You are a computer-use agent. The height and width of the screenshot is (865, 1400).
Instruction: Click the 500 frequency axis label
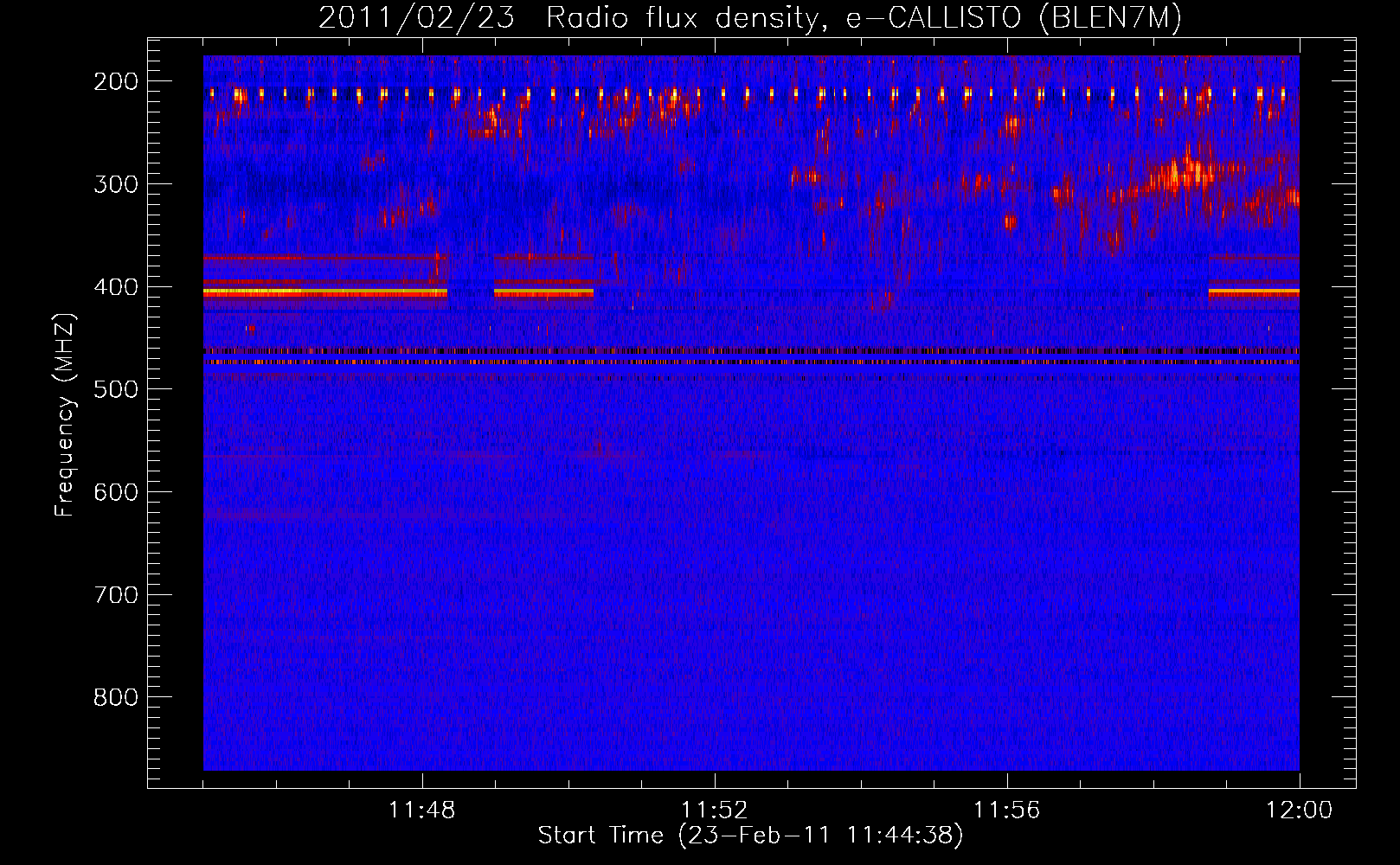pos(116,389)
